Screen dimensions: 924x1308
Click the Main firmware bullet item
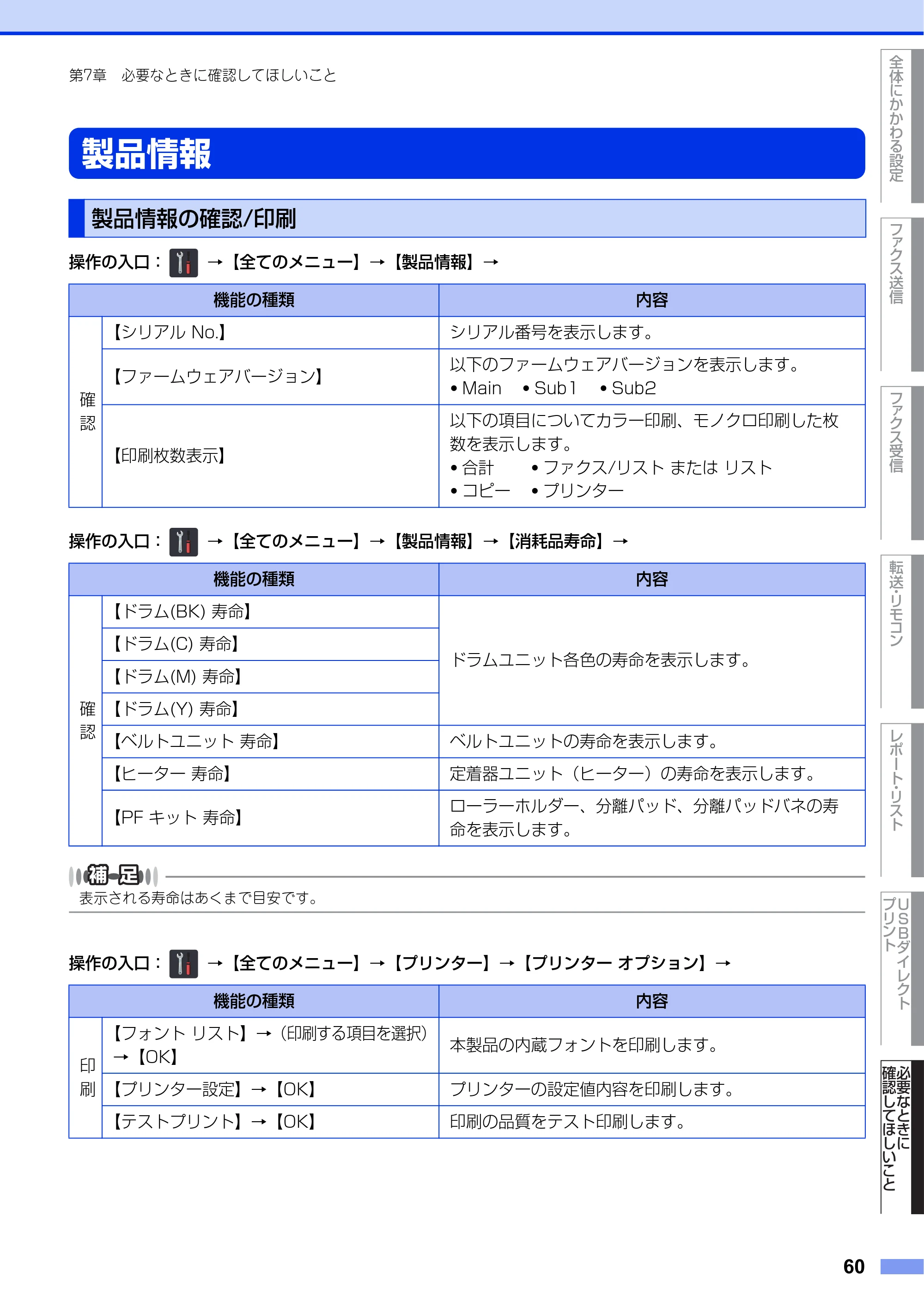tap(476, 389)
